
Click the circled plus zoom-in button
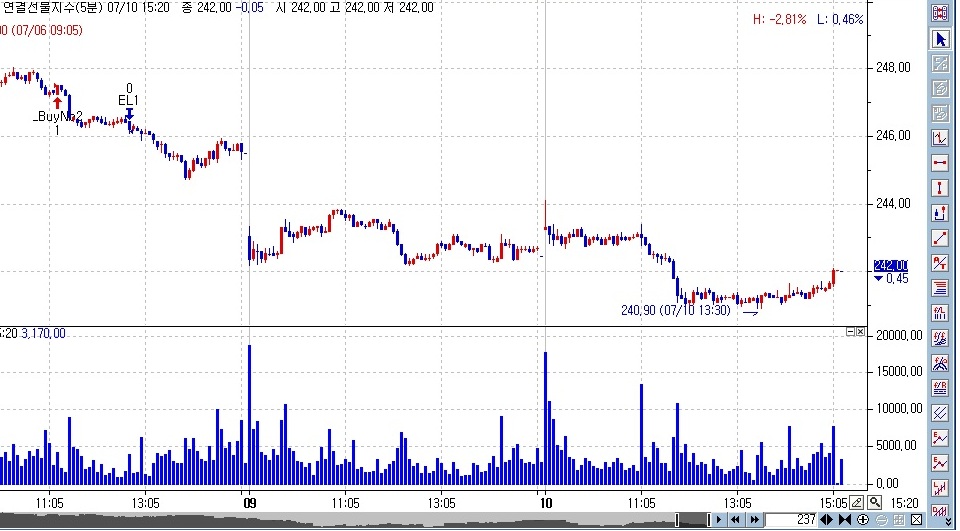click(862, 520)
